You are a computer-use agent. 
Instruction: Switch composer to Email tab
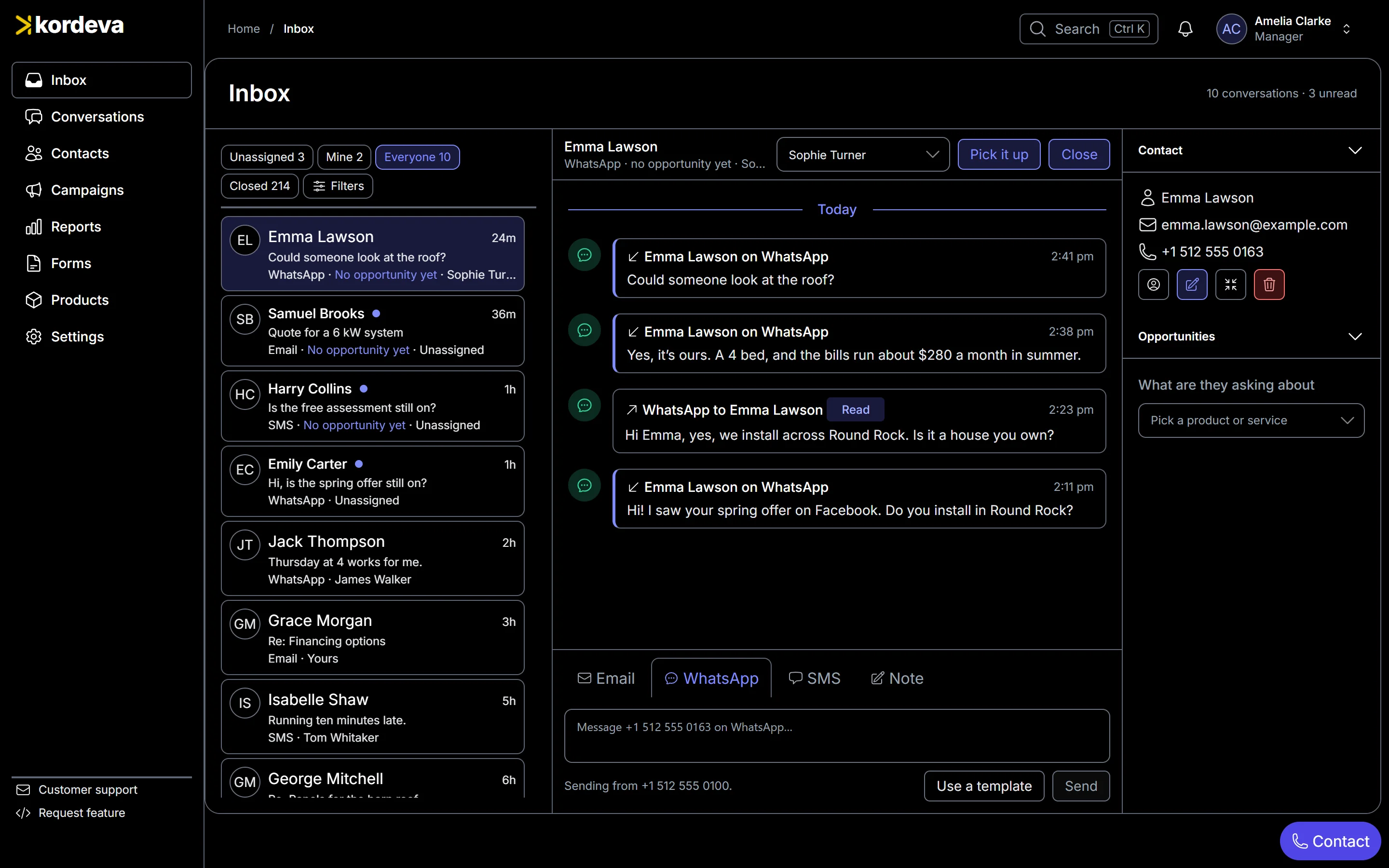[x=606, y=678]
